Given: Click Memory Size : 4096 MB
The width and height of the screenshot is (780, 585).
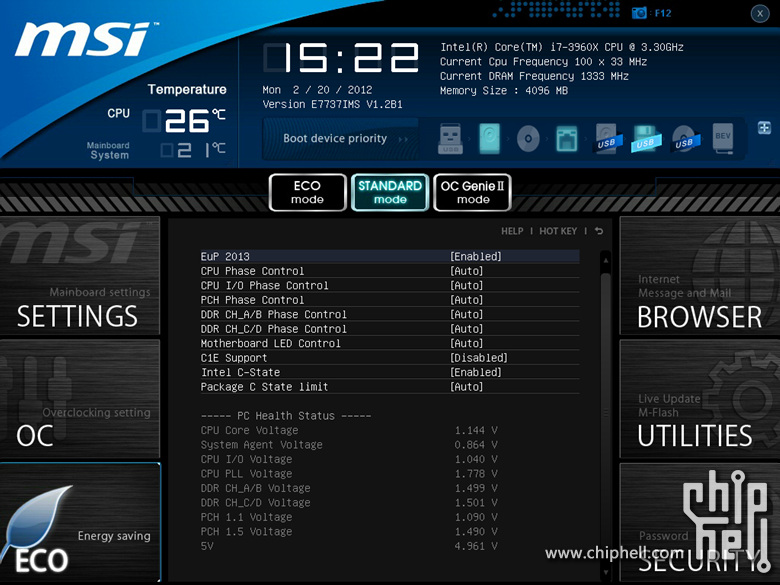Looking at the screenshot, I should tap(503, 91).
